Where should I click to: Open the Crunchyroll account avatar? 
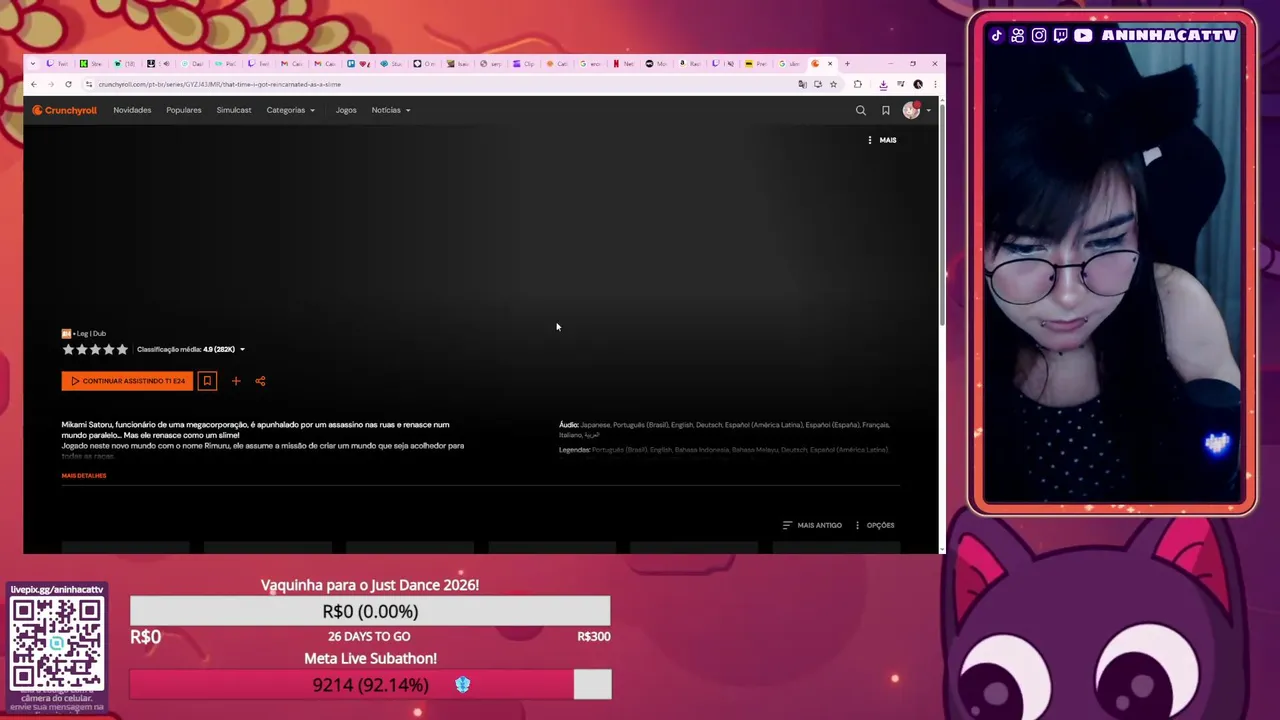click(x=911, y=110)
